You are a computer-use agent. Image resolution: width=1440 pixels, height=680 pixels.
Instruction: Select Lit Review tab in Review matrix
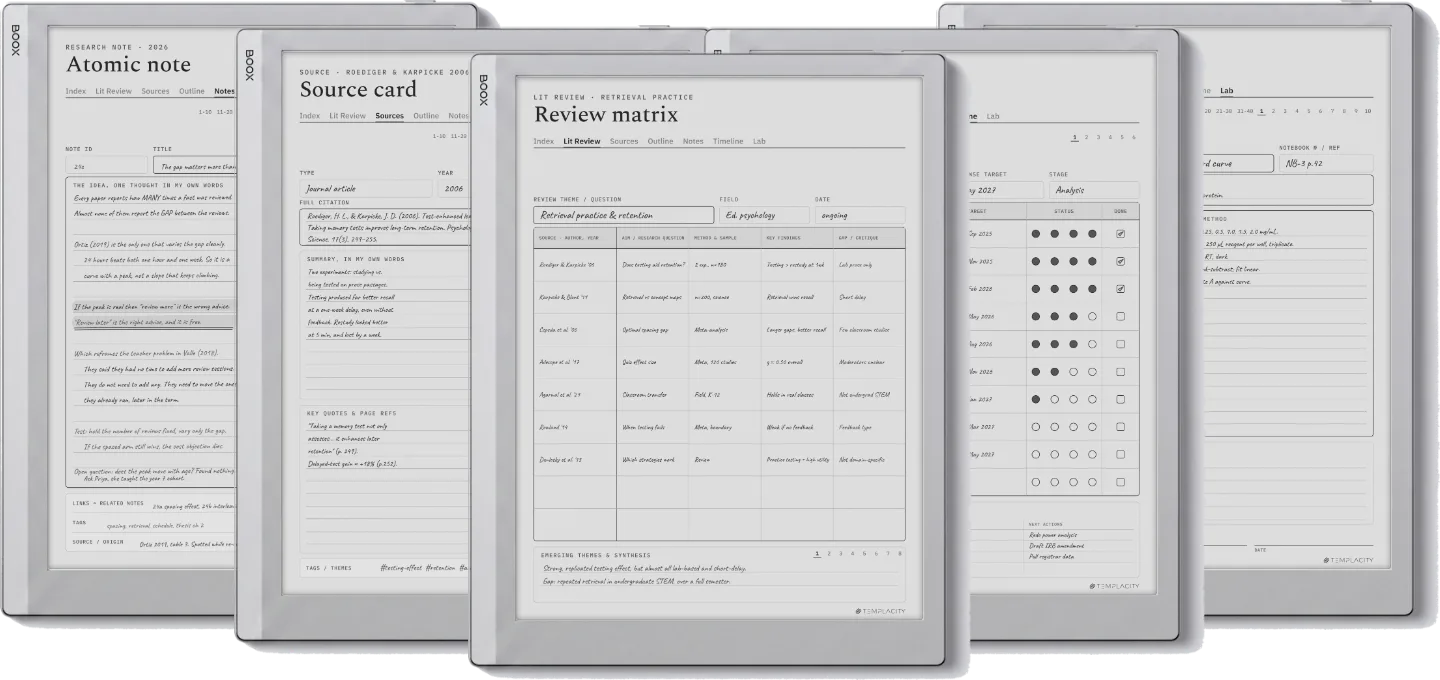tap(582, 141)
